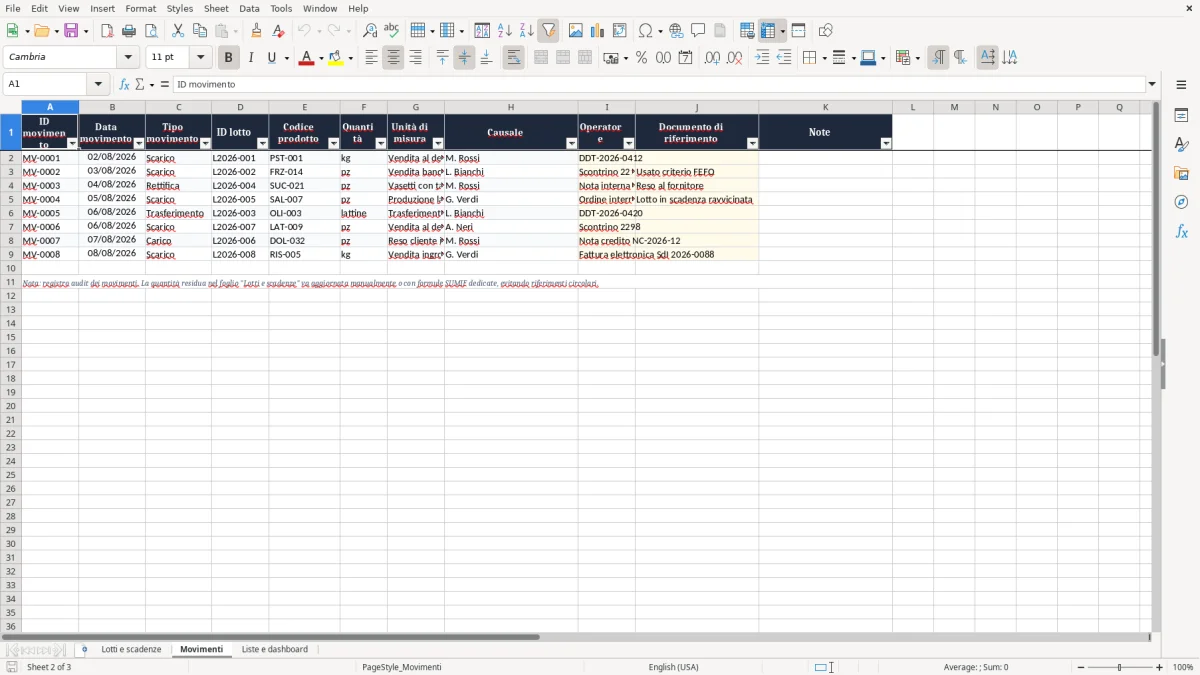Insert a comment with the speech bubble icon
The height and width of the screenshot is (675, 1200).
pyautogui.click(x=698, y=31)
